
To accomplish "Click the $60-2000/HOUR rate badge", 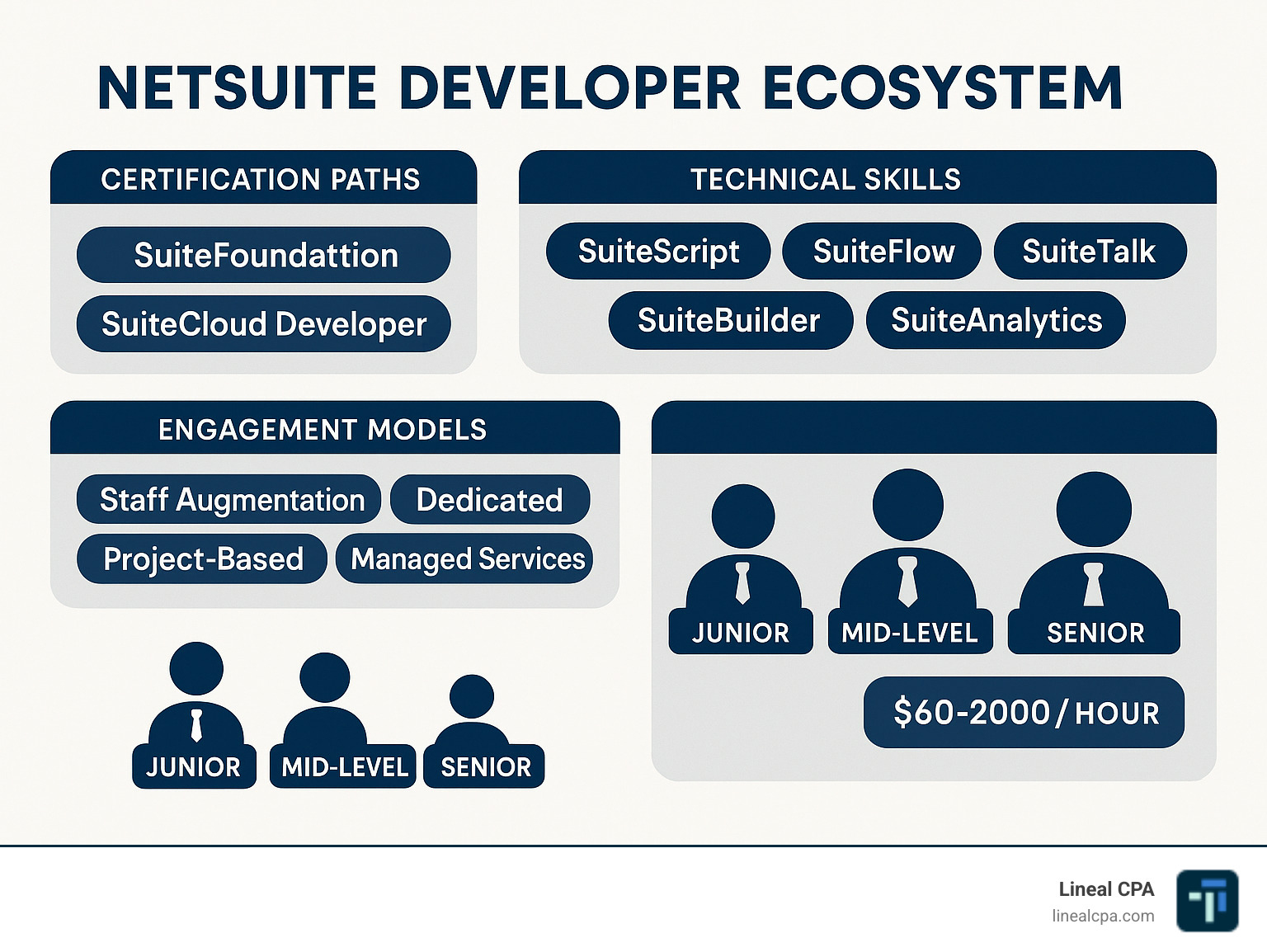I will (x=1024, y=712).
